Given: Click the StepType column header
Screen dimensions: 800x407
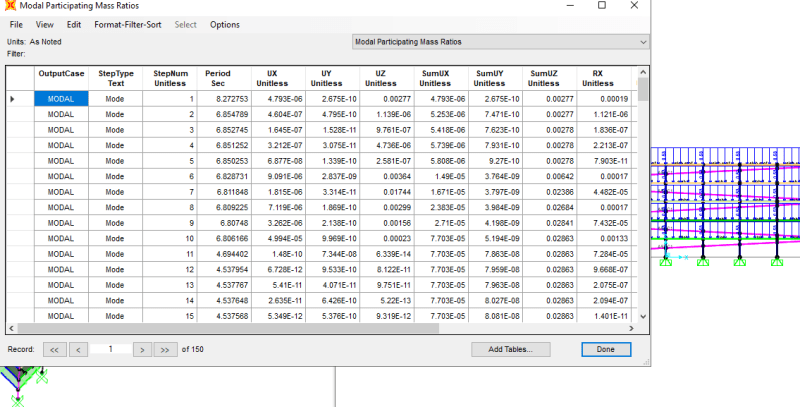Looking at the screenshot, I should click(x=115, y=79).
